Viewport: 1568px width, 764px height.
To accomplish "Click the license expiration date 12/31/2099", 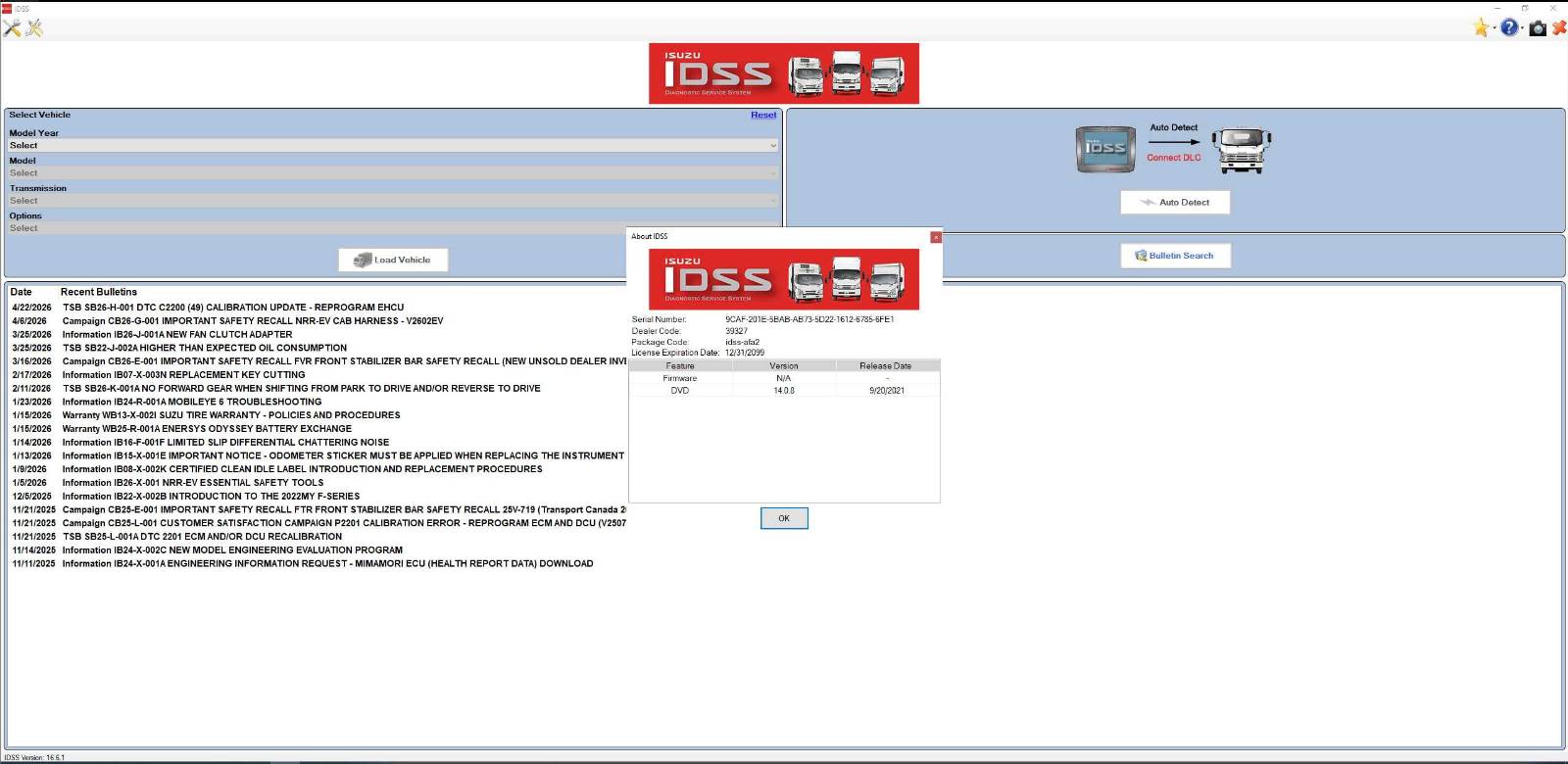I will pos(745,353).
